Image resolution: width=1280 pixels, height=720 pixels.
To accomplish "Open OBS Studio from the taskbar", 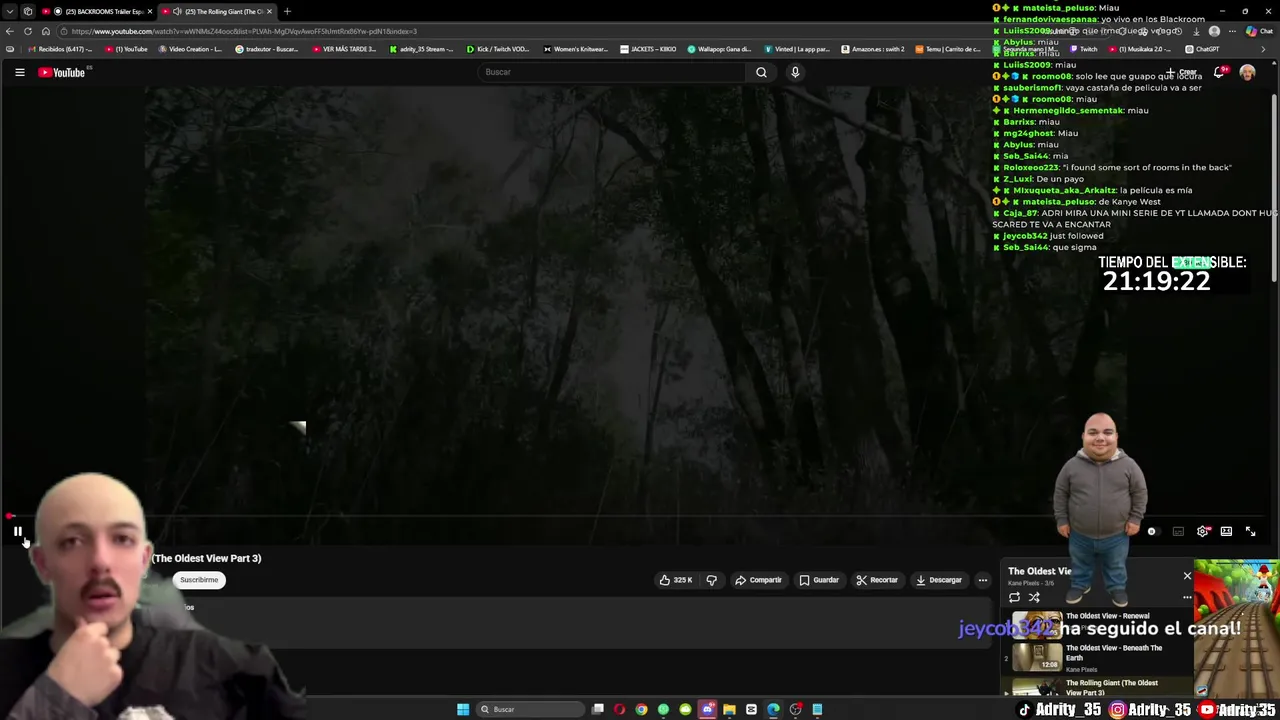I will pos(795,709).
